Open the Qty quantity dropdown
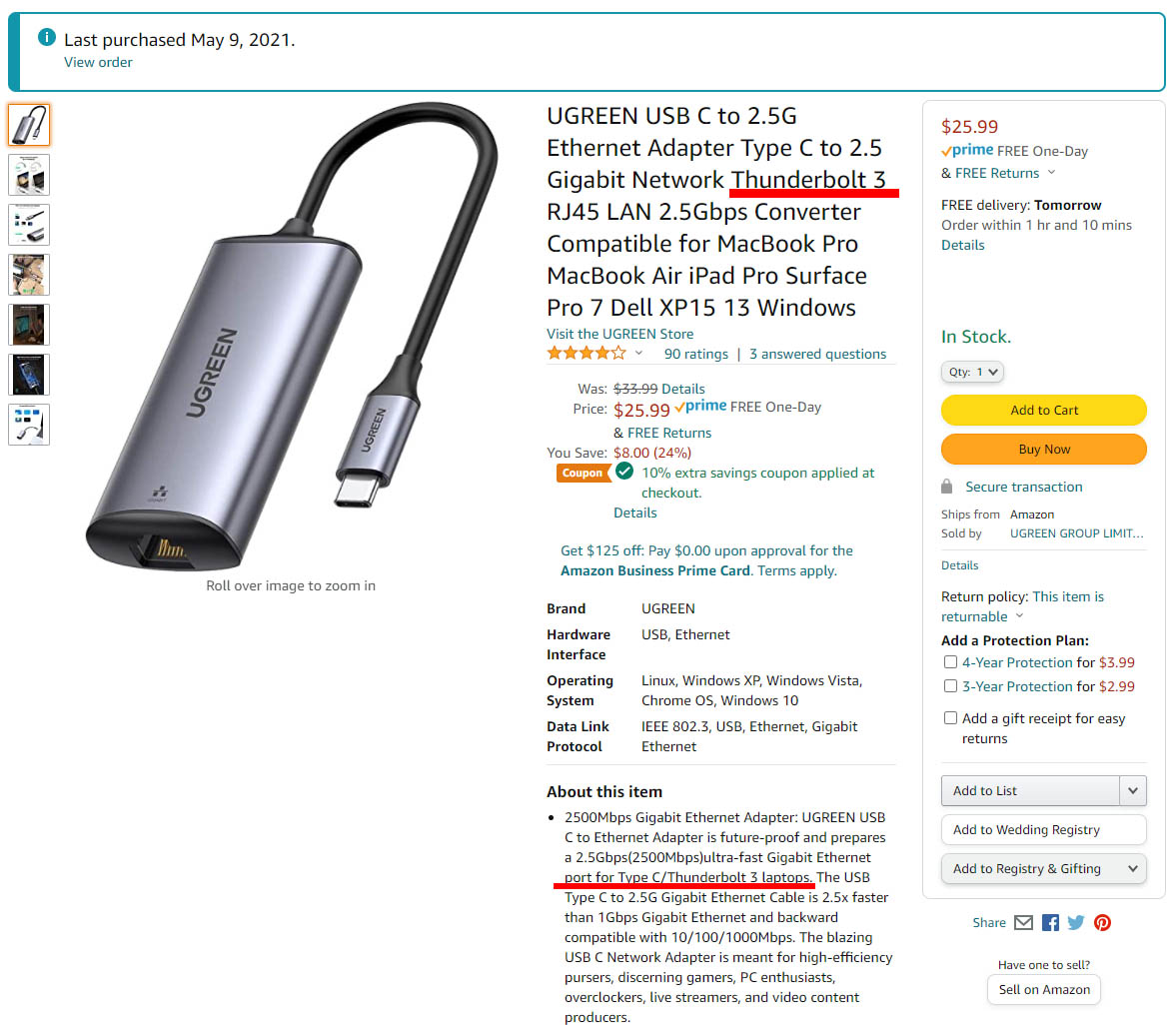Viewport: 1176px width, 1025px height. [972, 372]
